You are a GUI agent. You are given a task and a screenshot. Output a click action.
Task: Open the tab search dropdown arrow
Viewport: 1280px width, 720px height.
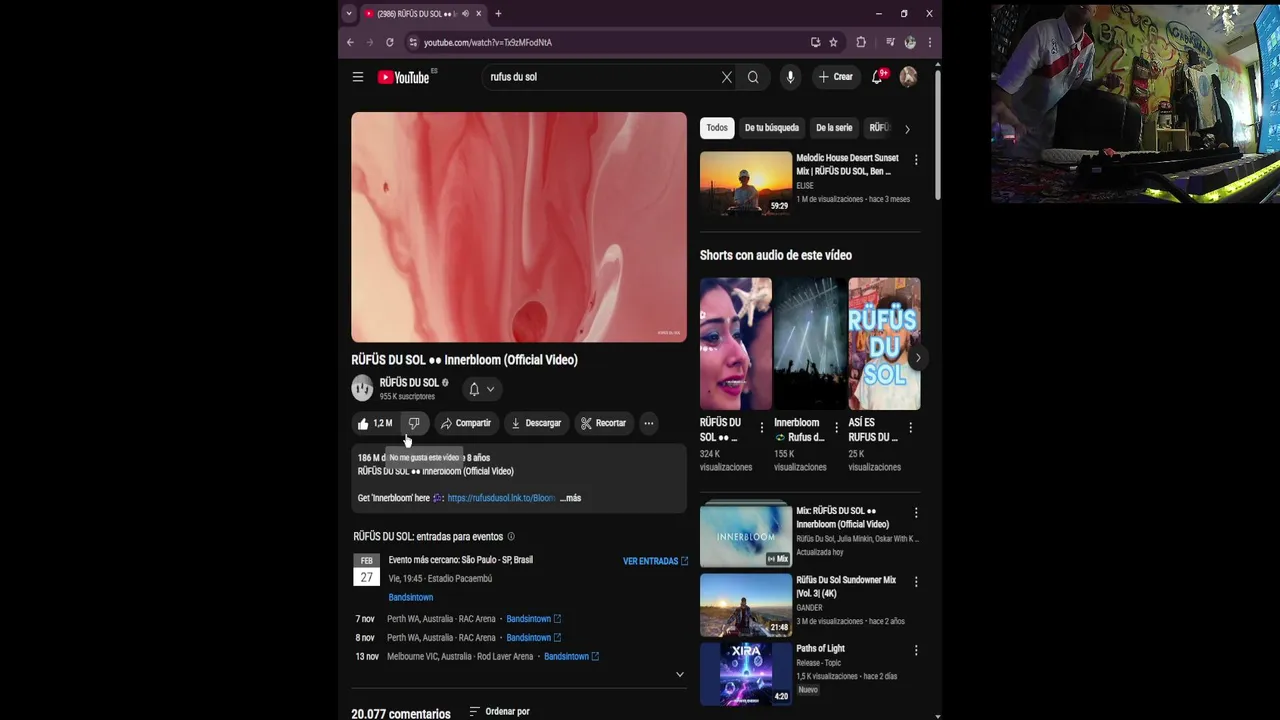[348, 14]
